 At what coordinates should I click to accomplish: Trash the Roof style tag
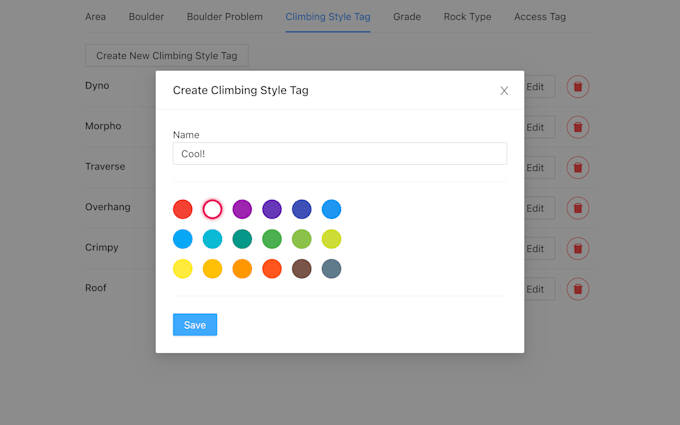coord(578,289)
